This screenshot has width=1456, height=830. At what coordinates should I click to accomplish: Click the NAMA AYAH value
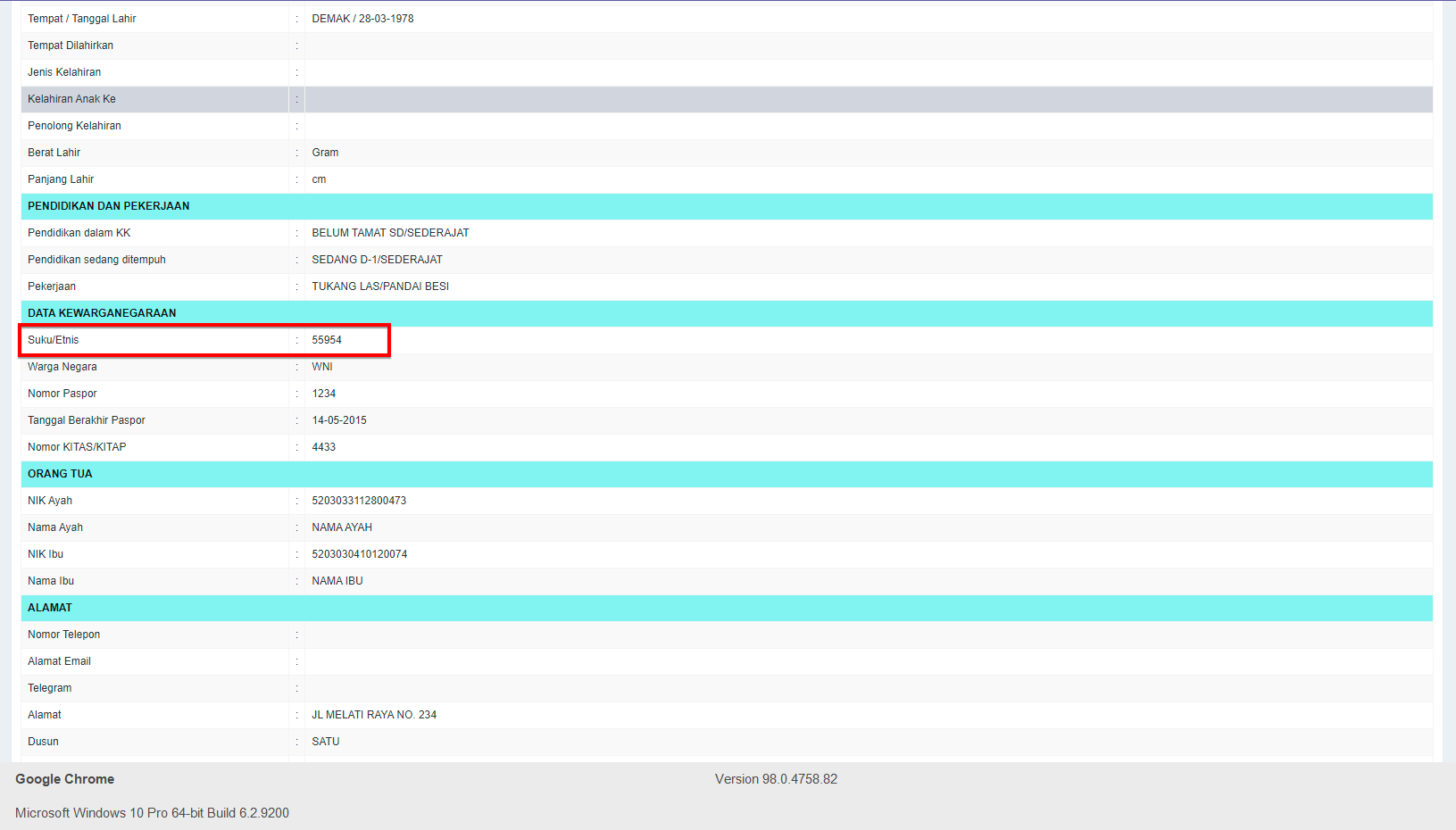point(341,527)
